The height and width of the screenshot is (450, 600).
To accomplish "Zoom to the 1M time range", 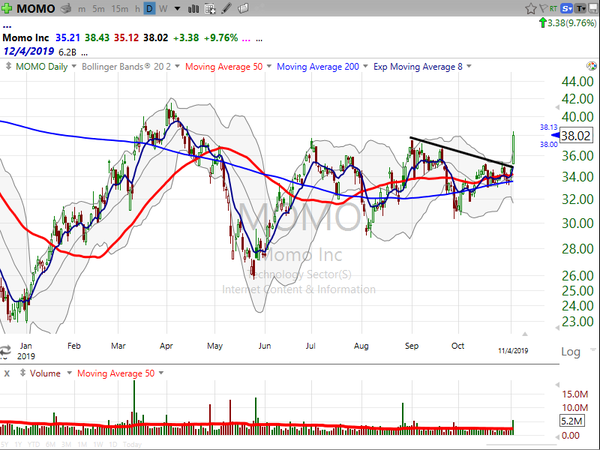I will click(x=82, y=444).
